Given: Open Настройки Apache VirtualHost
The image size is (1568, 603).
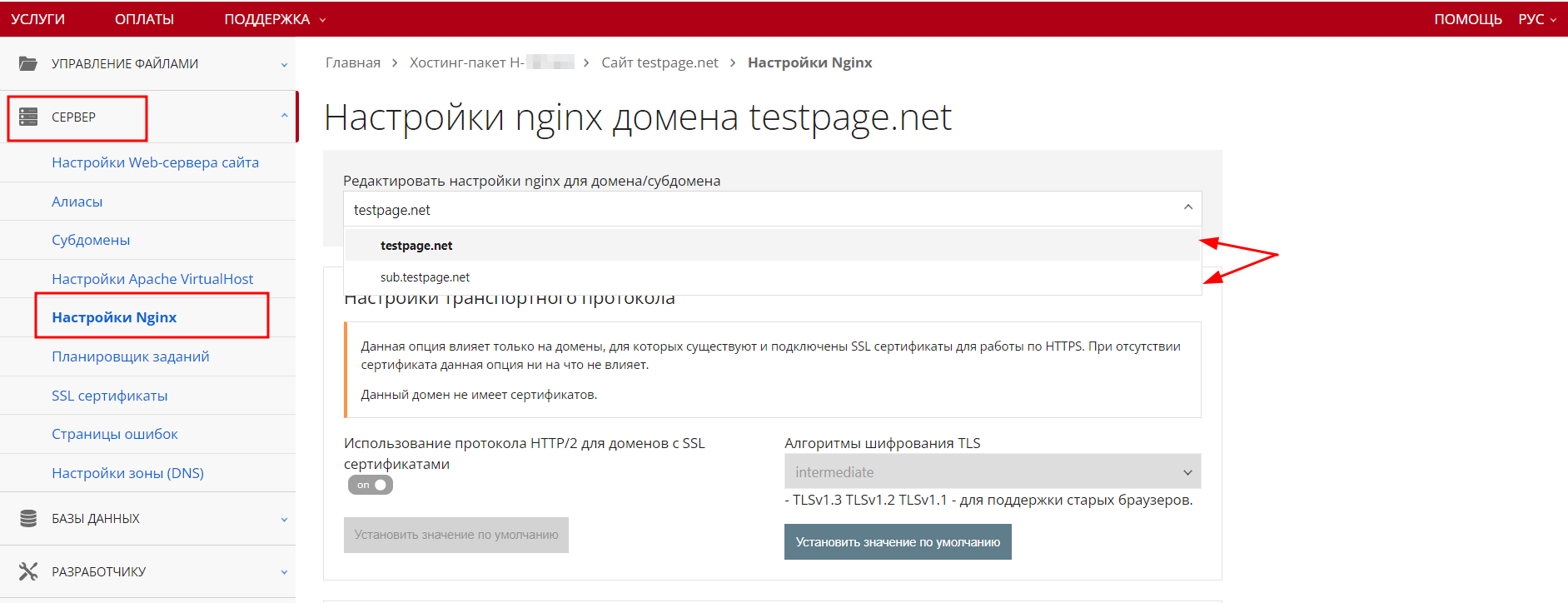Looking at the screenshot, I should (x=152, y=279).
